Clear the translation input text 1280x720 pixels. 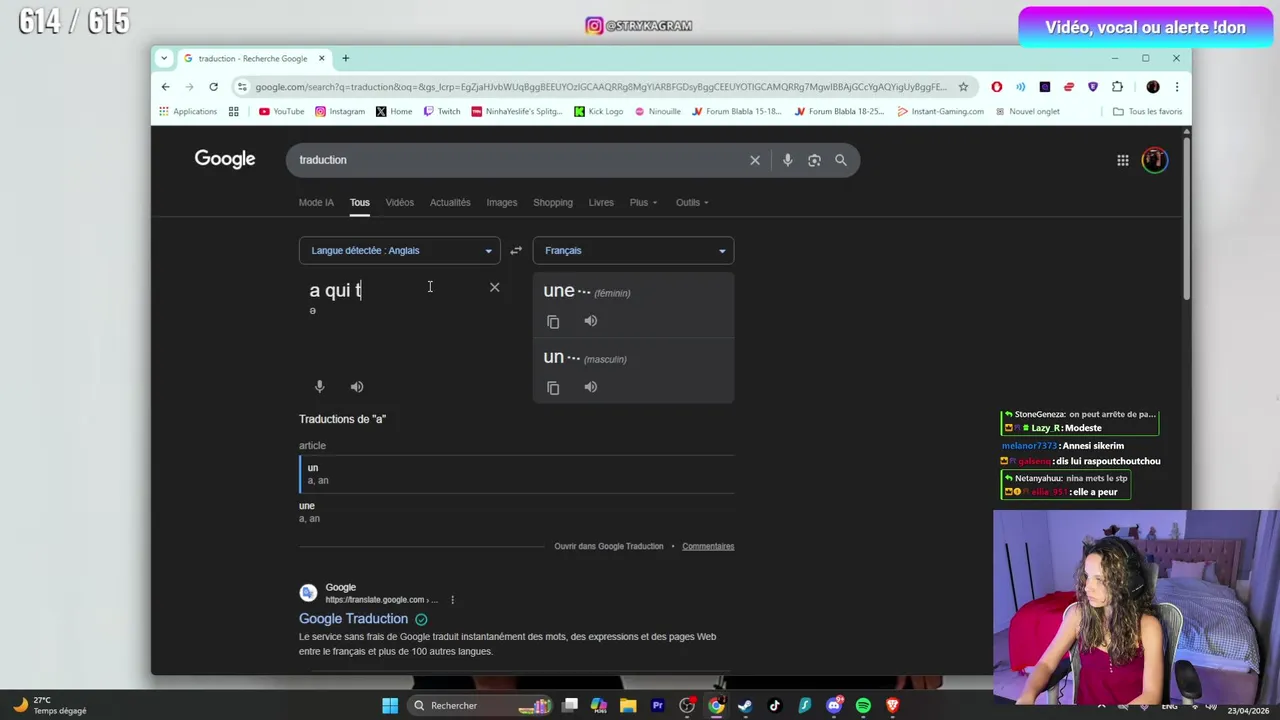click(x=494, y=287)
